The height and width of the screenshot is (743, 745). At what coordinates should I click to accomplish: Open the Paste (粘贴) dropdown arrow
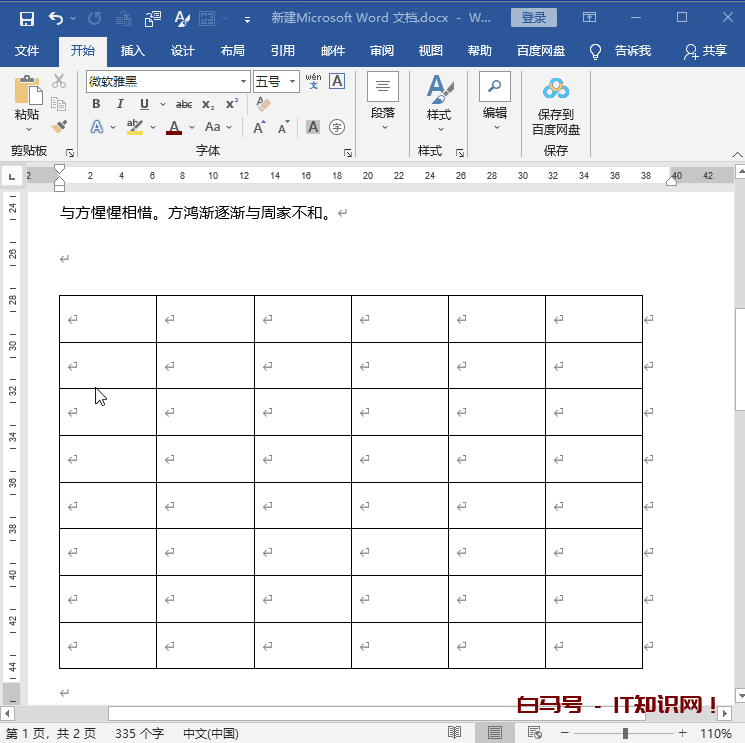pyautogui.click(x=27, y=130)
